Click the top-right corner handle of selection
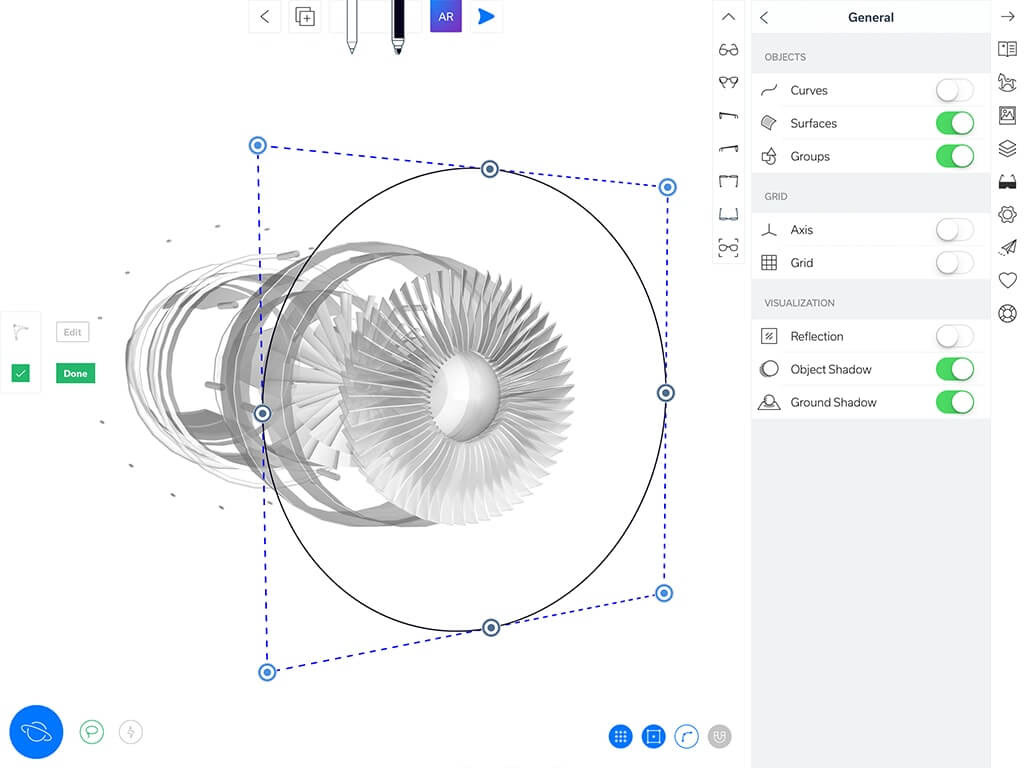Viewport: 1024px width, 768px height. click(x=667, y=187)
